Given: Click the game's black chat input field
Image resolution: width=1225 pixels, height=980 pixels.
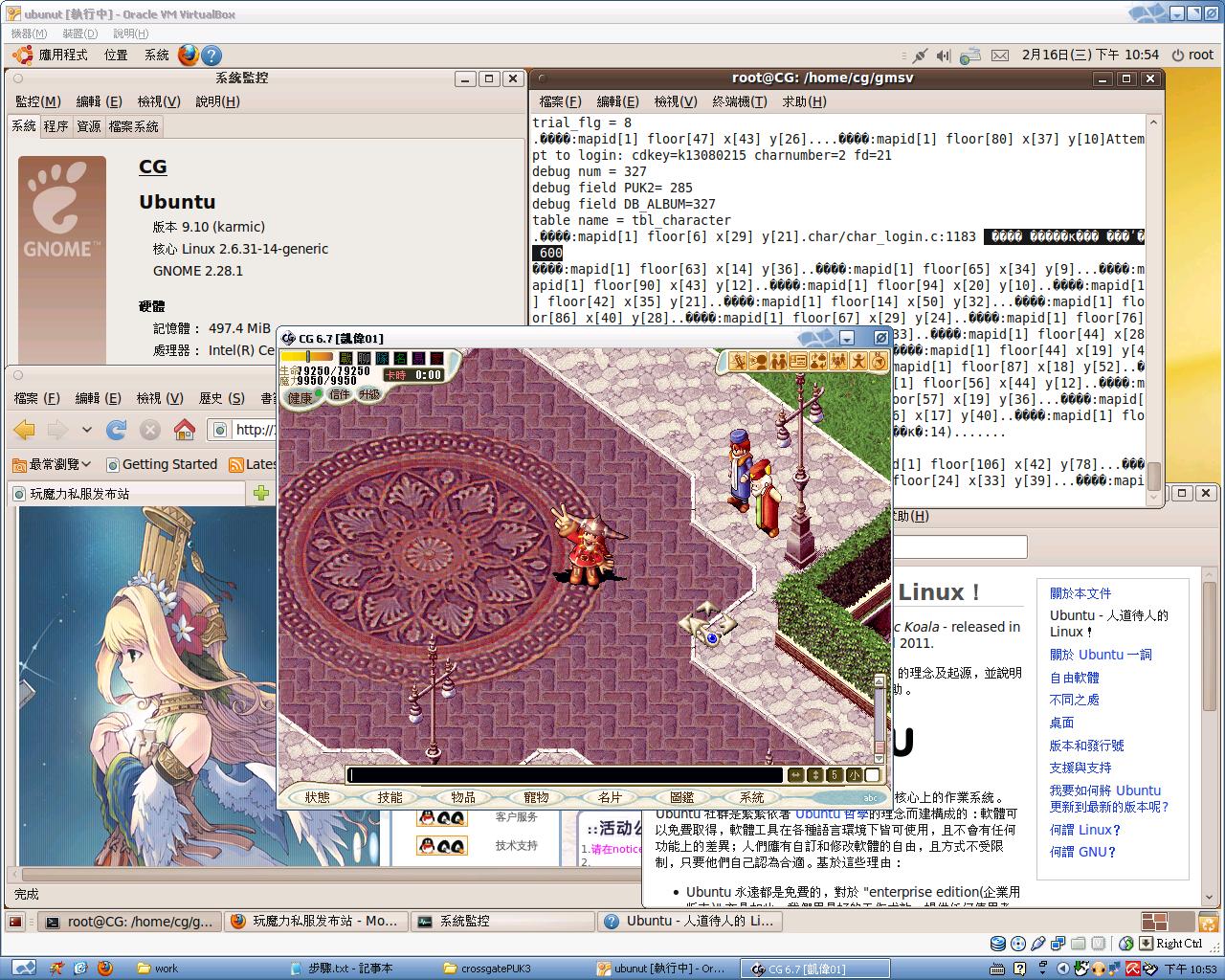Looking at the screenshot, I should [565, 775].
